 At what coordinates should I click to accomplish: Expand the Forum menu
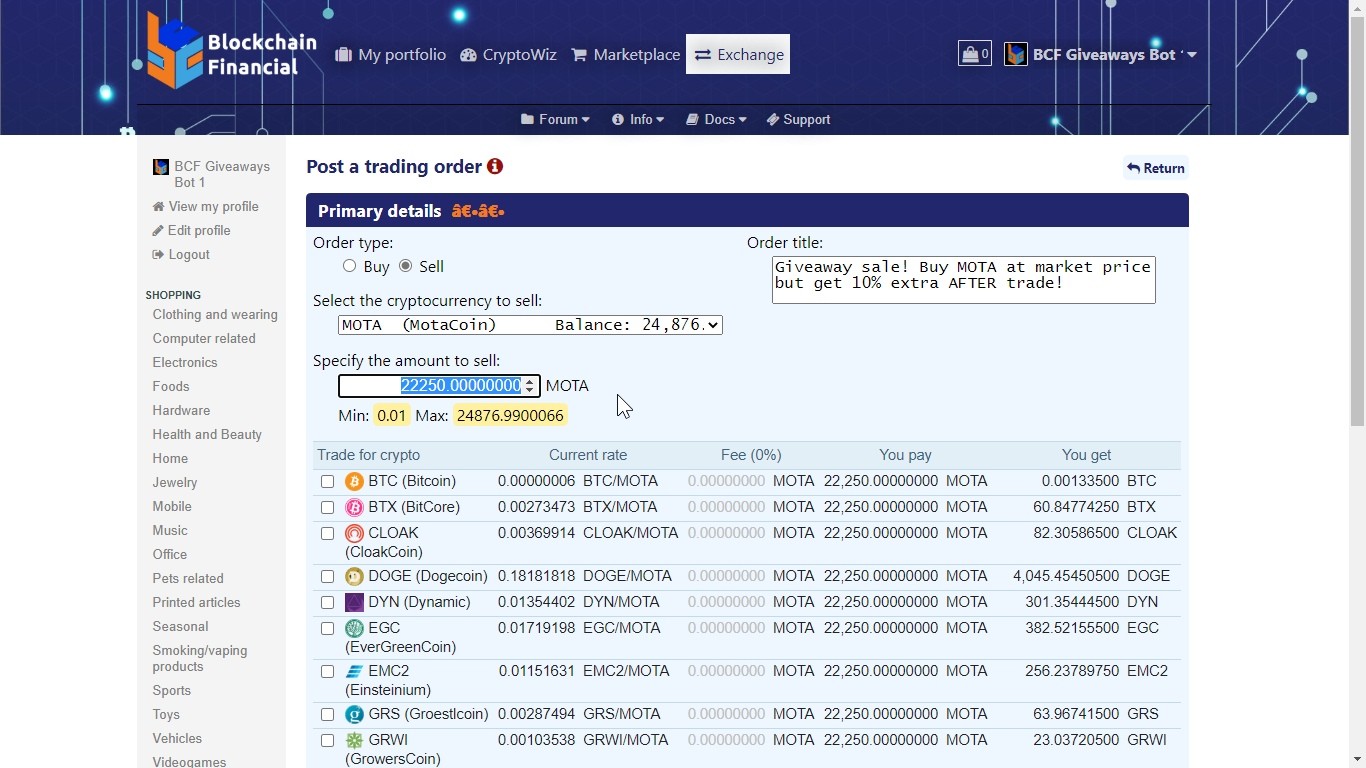point(555,120)
